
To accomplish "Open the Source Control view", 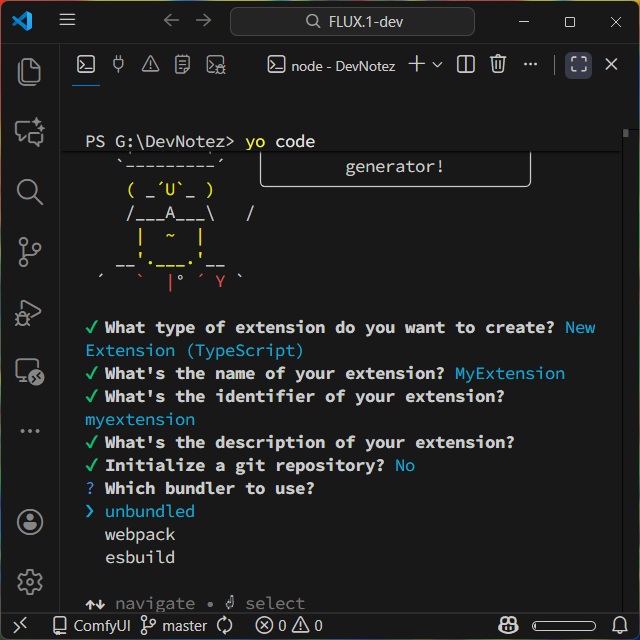I will [29, 252].
